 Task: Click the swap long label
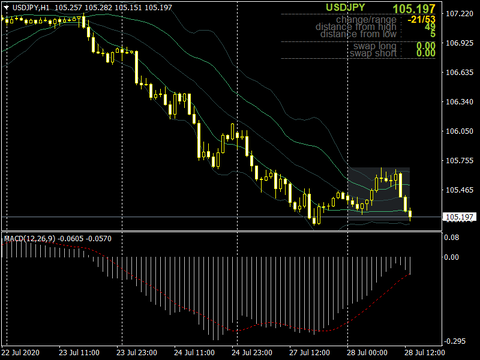[x=375, y=46]
